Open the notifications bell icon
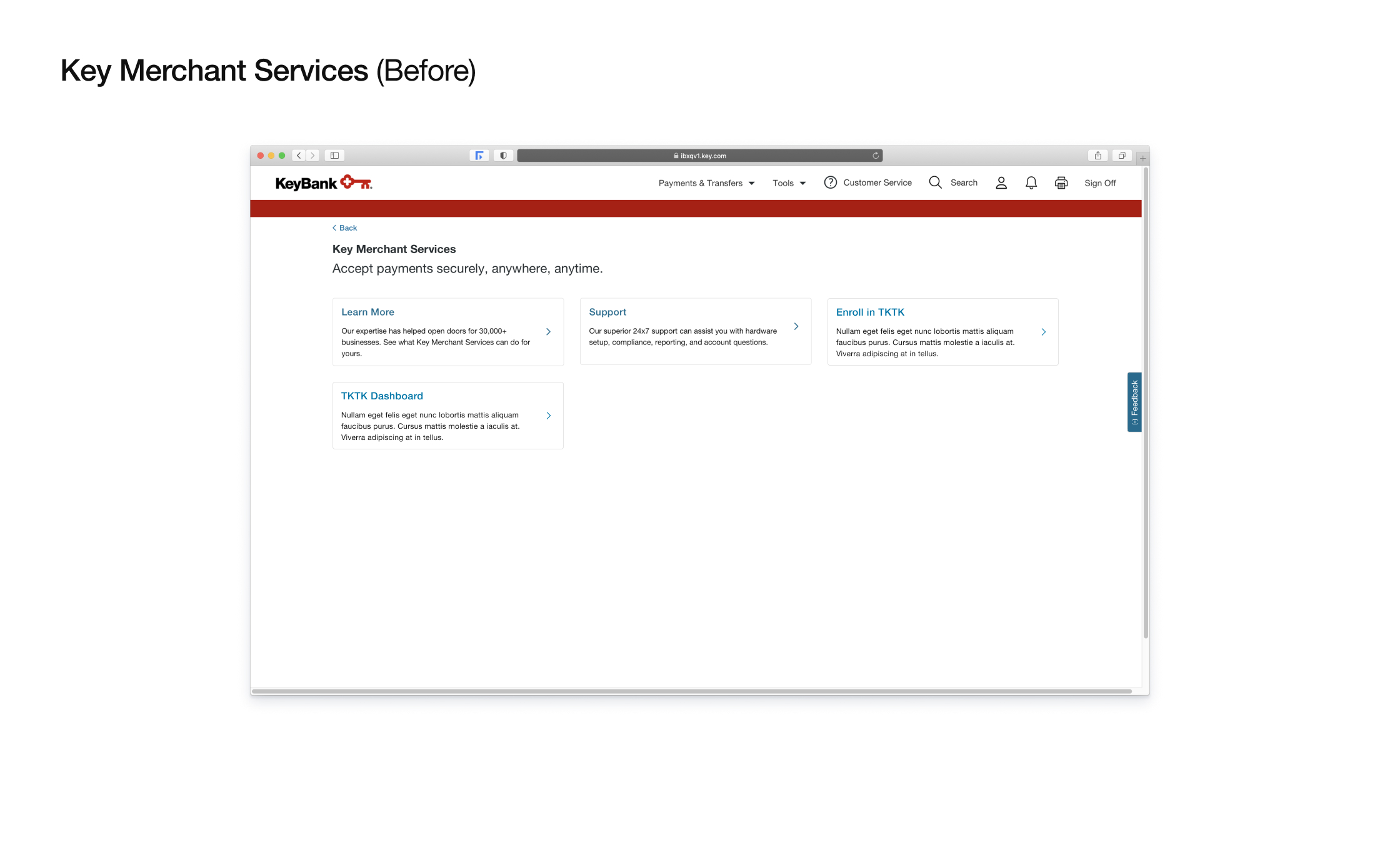This screenshot has height=850, width=1400. (x=1031, y=182)
